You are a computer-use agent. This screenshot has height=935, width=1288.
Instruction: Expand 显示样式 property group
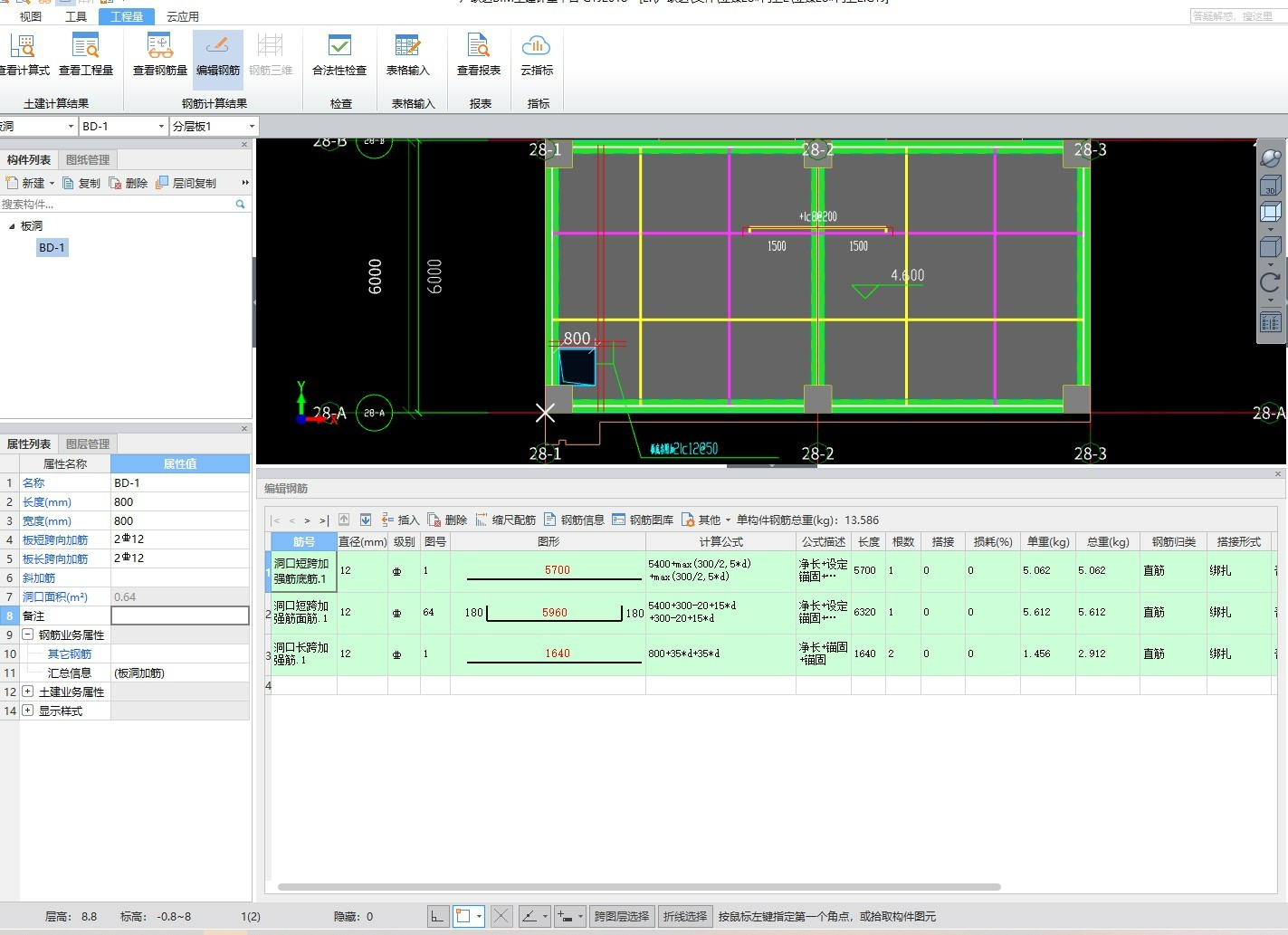click(27, 711)
